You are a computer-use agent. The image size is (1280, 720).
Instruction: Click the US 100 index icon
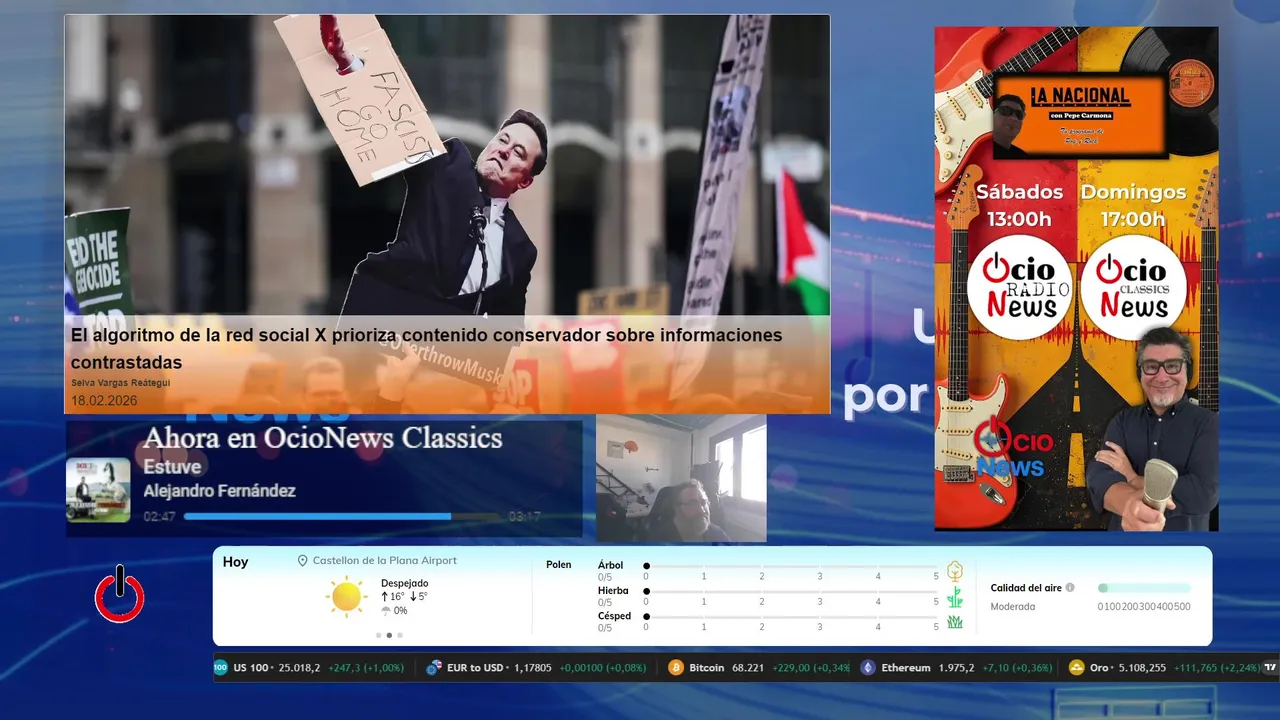221,667
